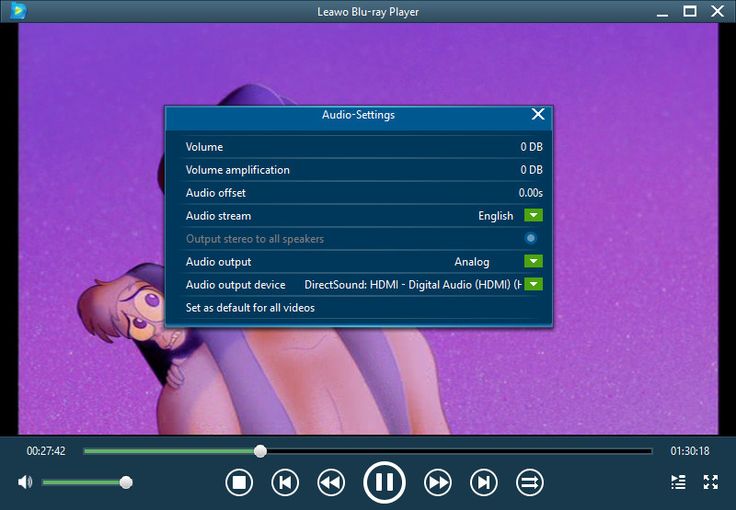Click the Leawo Blu-ray Player window title
The width and height of the screenshot is (736, 510).
[x=368, y=12]
